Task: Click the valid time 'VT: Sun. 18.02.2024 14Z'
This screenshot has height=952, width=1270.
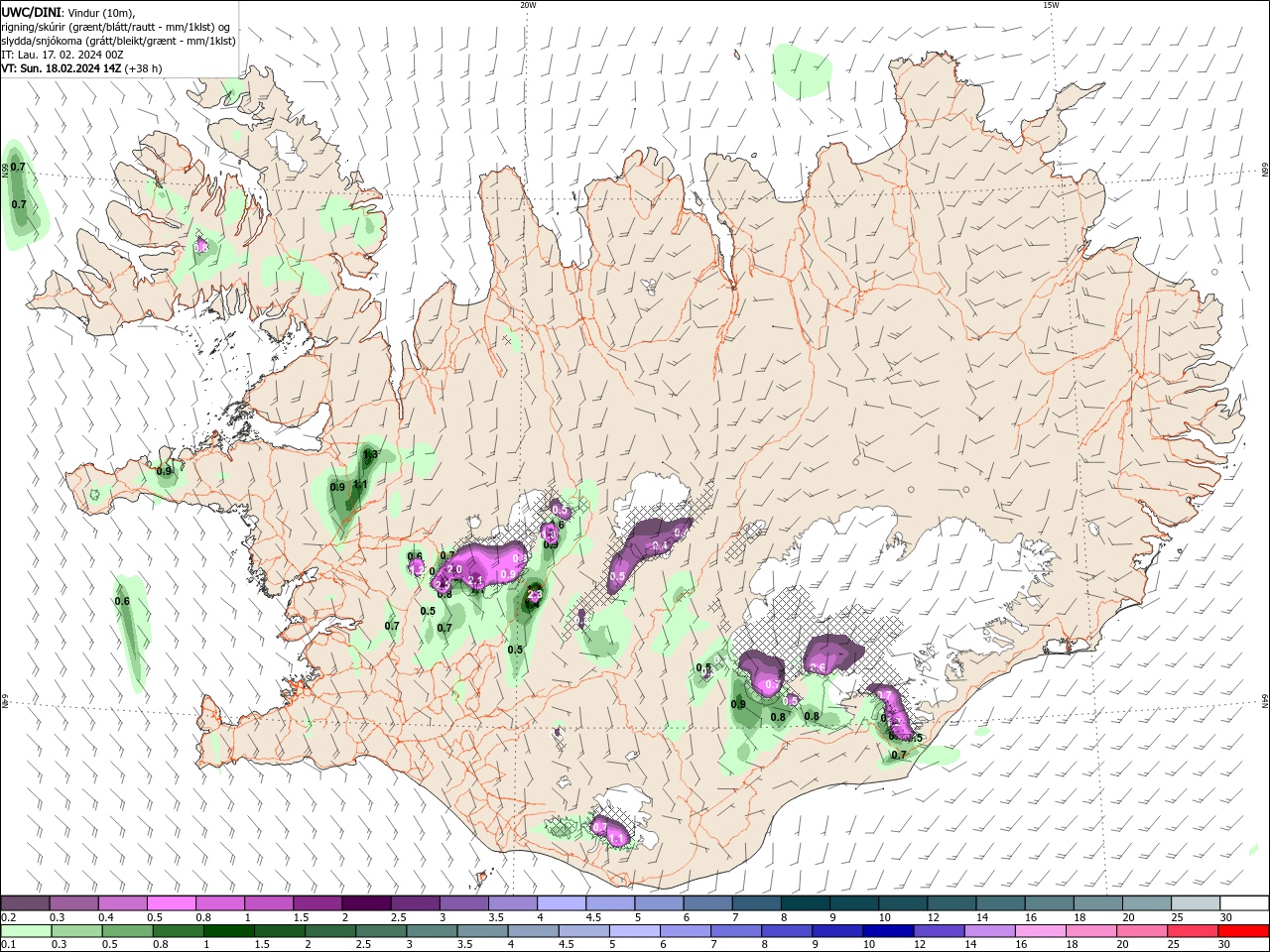Action: pyautogui.click(x=62, y=68)
